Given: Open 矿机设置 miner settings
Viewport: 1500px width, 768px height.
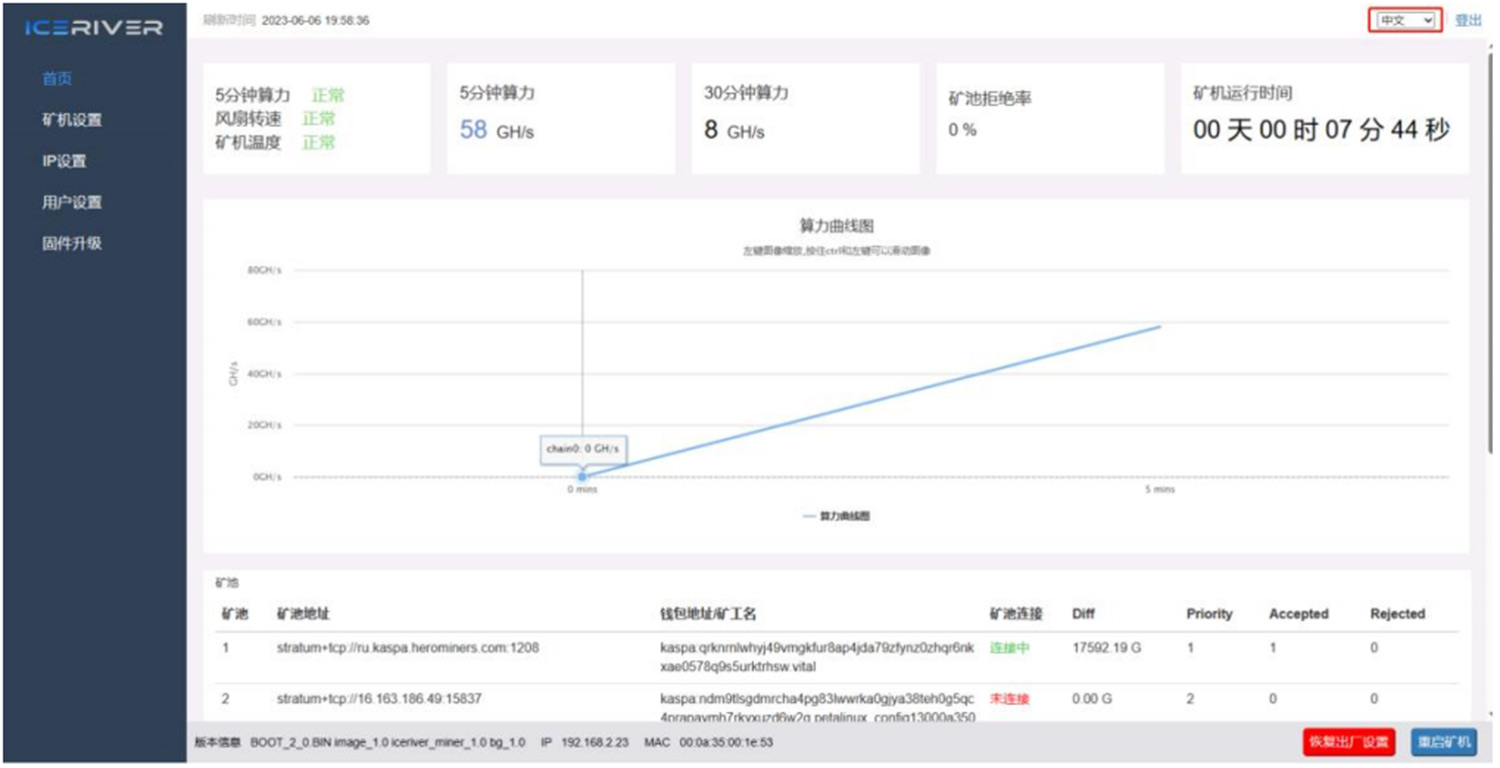Looking at the screenshot, I should (72, 120).
